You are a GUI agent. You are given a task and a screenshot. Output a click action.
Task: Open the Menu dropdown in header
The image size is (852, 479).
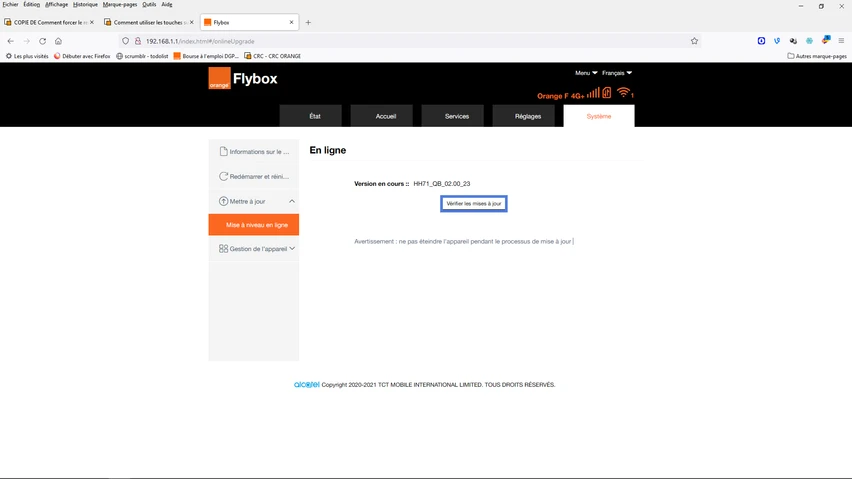point(586,73)
